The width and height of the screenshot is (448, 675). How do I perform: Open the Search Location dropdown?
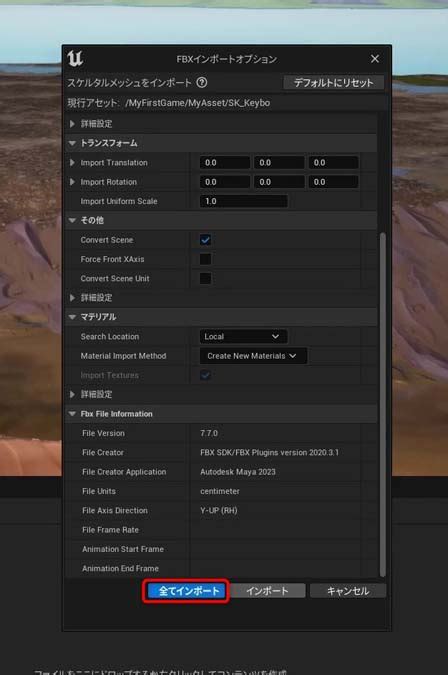[x=243, y=336]
